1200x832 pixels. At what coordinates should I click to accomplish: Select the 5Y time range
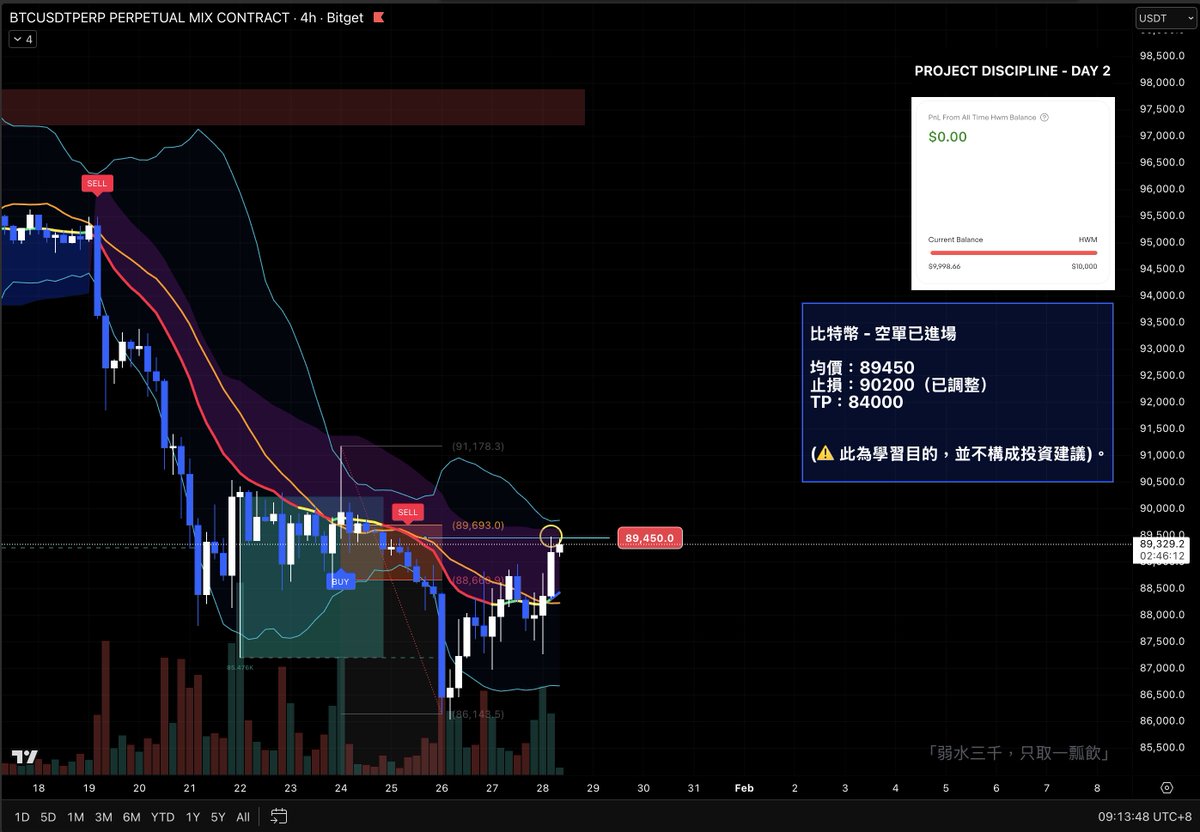(217, 817)
